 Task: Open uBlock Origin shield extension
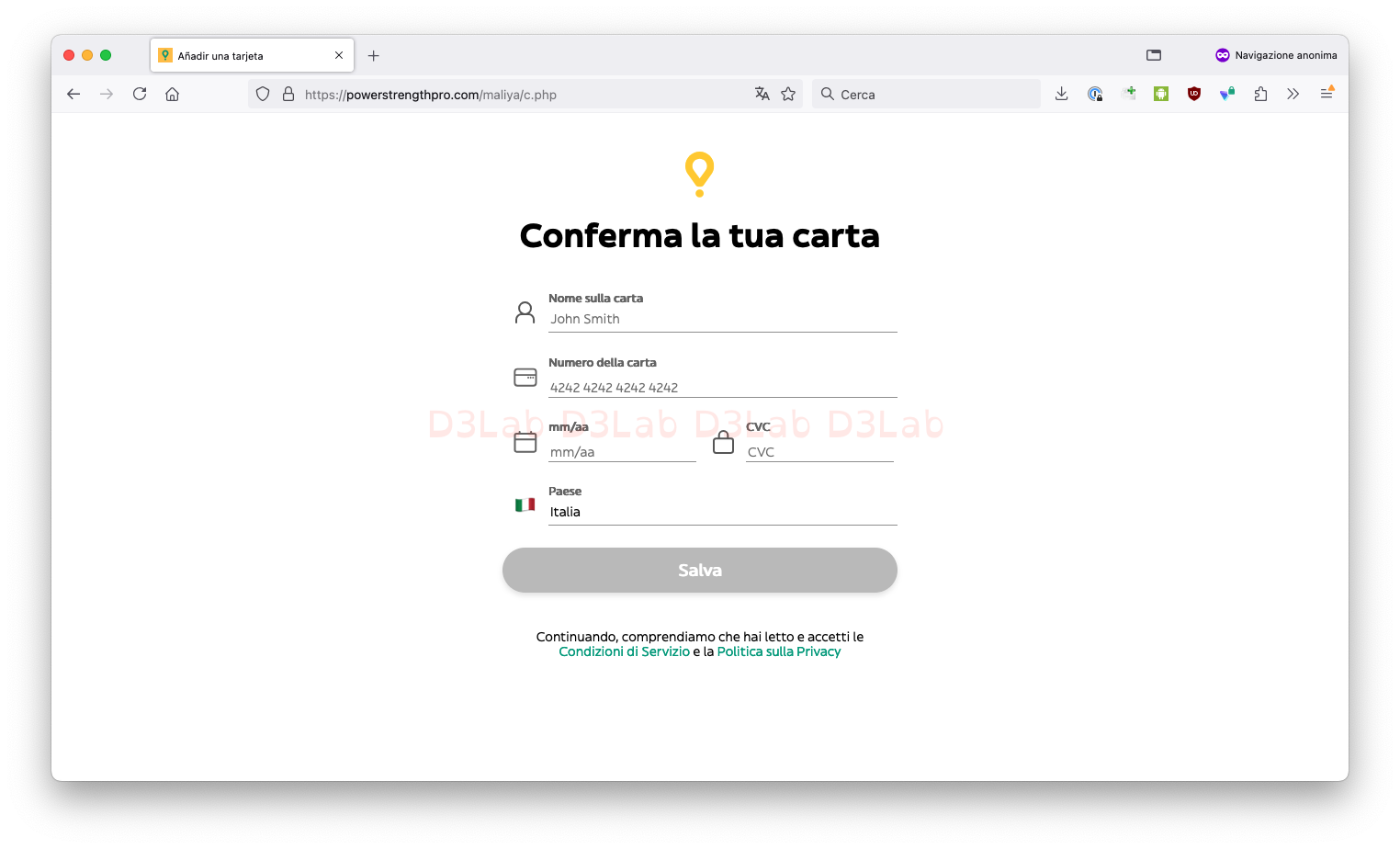(1194, 94)
